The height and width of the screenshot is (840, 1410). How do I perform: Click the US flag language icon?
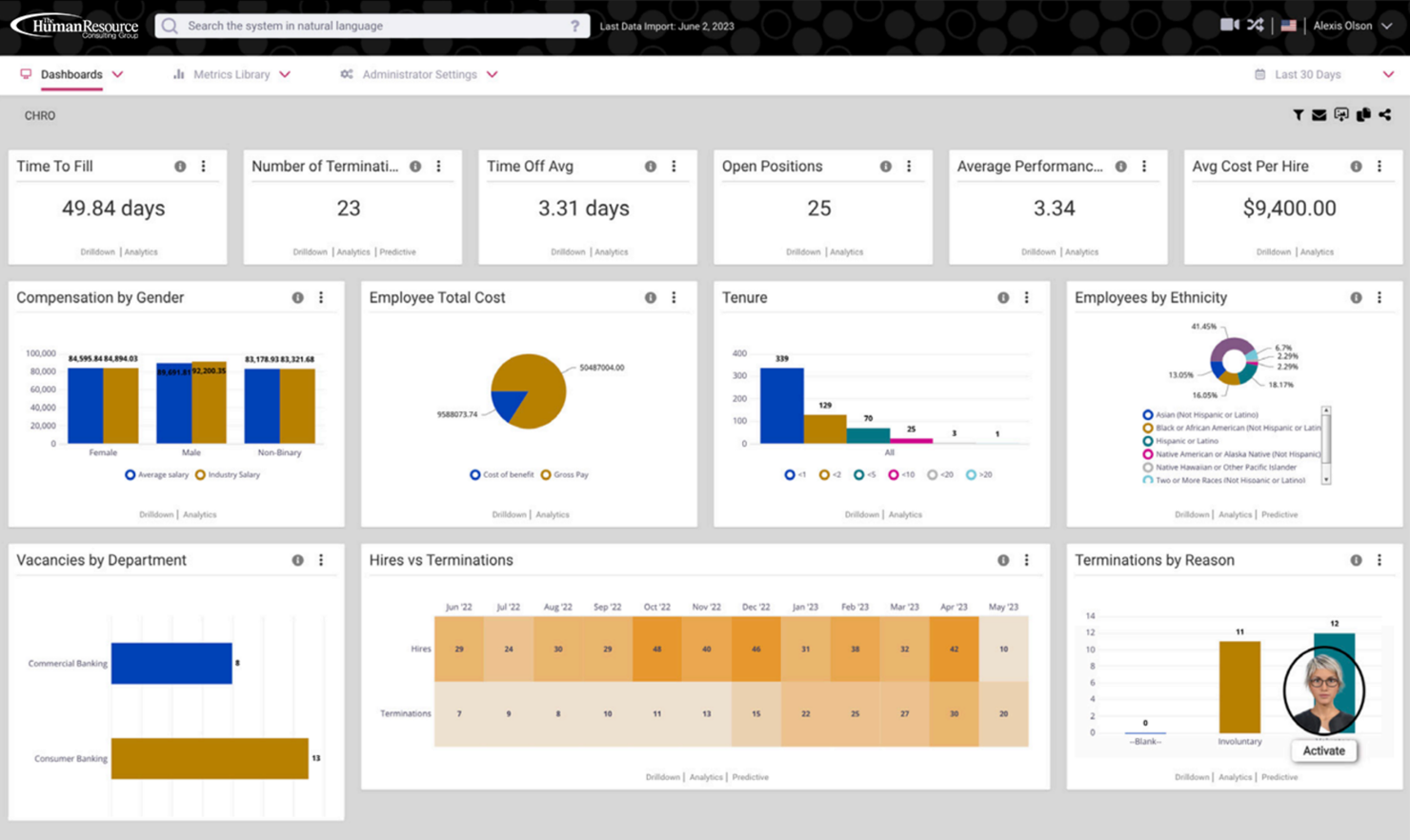1289,26
